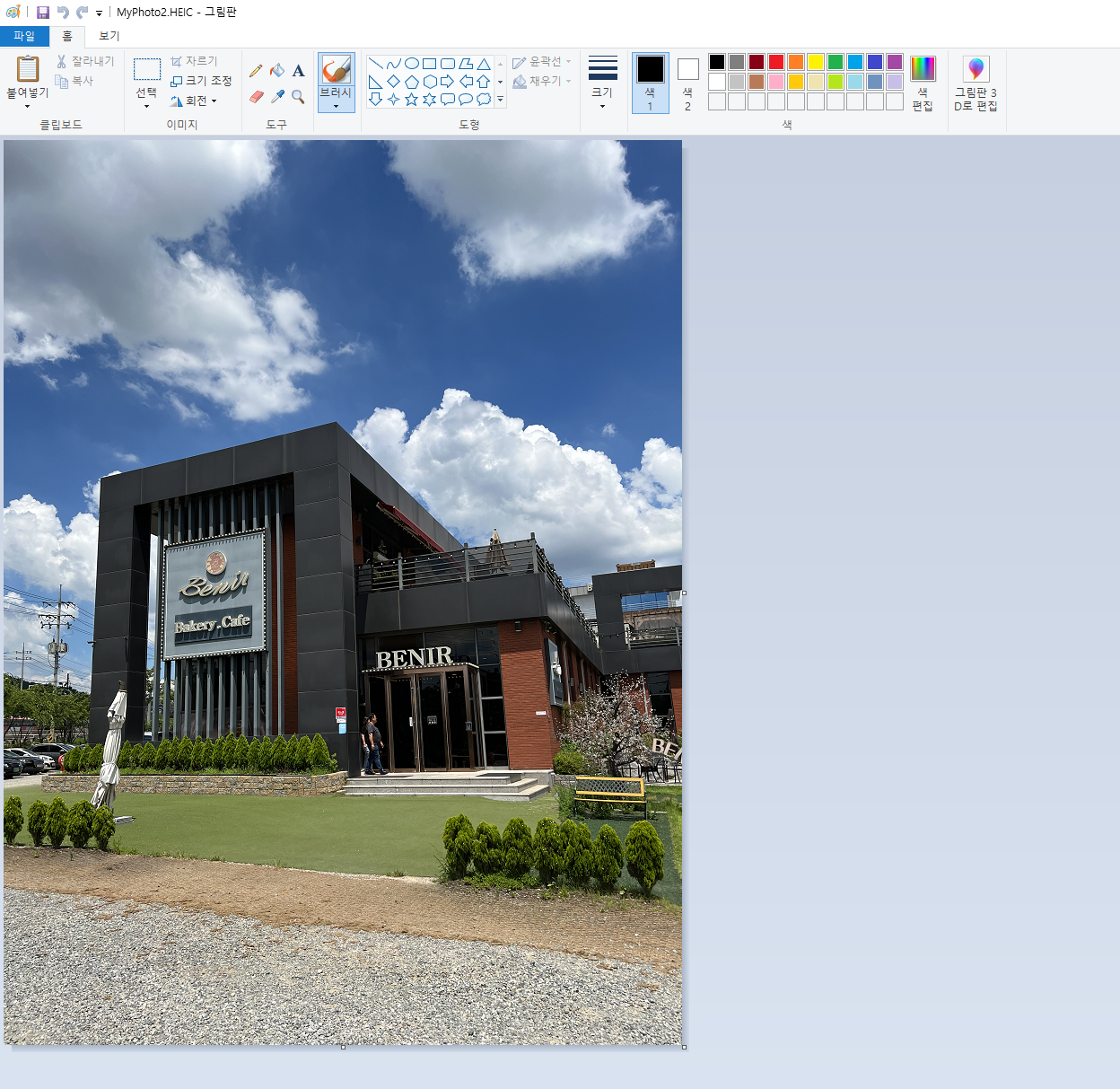The width and height of the screenshot is (1120, 1089).
Task: Choose the red palette swatch
Action: pos(776,62)
